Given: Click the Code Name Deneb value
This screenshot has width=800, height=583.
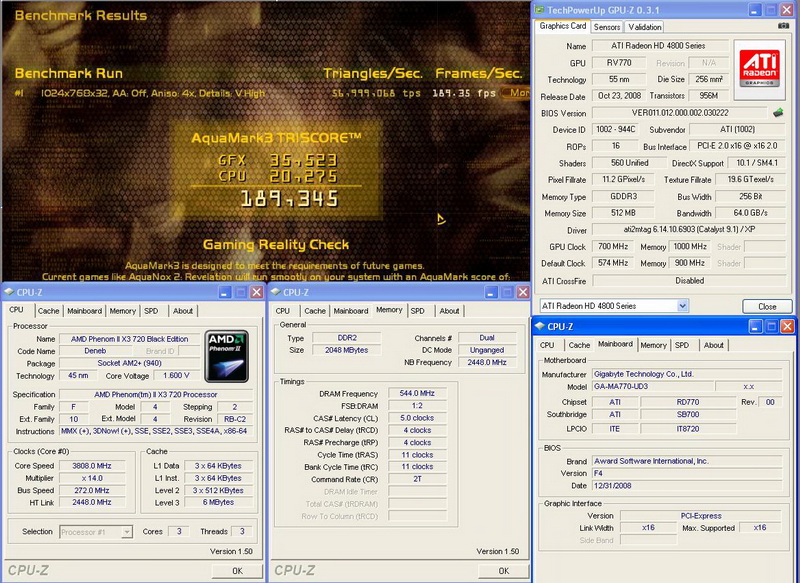Looking at the screenshot, I should pos(95,351).
